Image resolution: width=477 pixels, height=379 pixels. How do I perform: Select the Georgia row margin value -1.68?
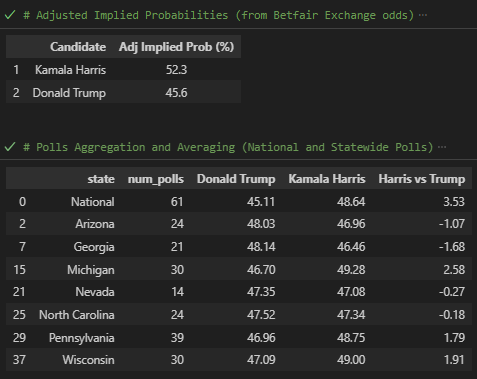pos(452,247)
